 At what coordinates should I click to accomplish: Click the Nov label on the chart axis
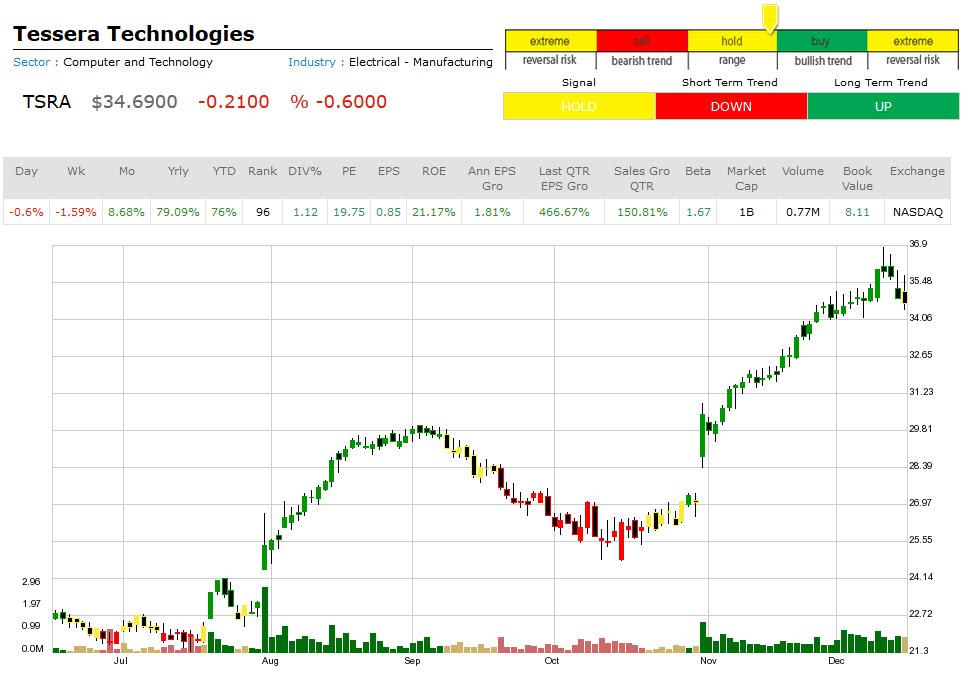[708, 661]
